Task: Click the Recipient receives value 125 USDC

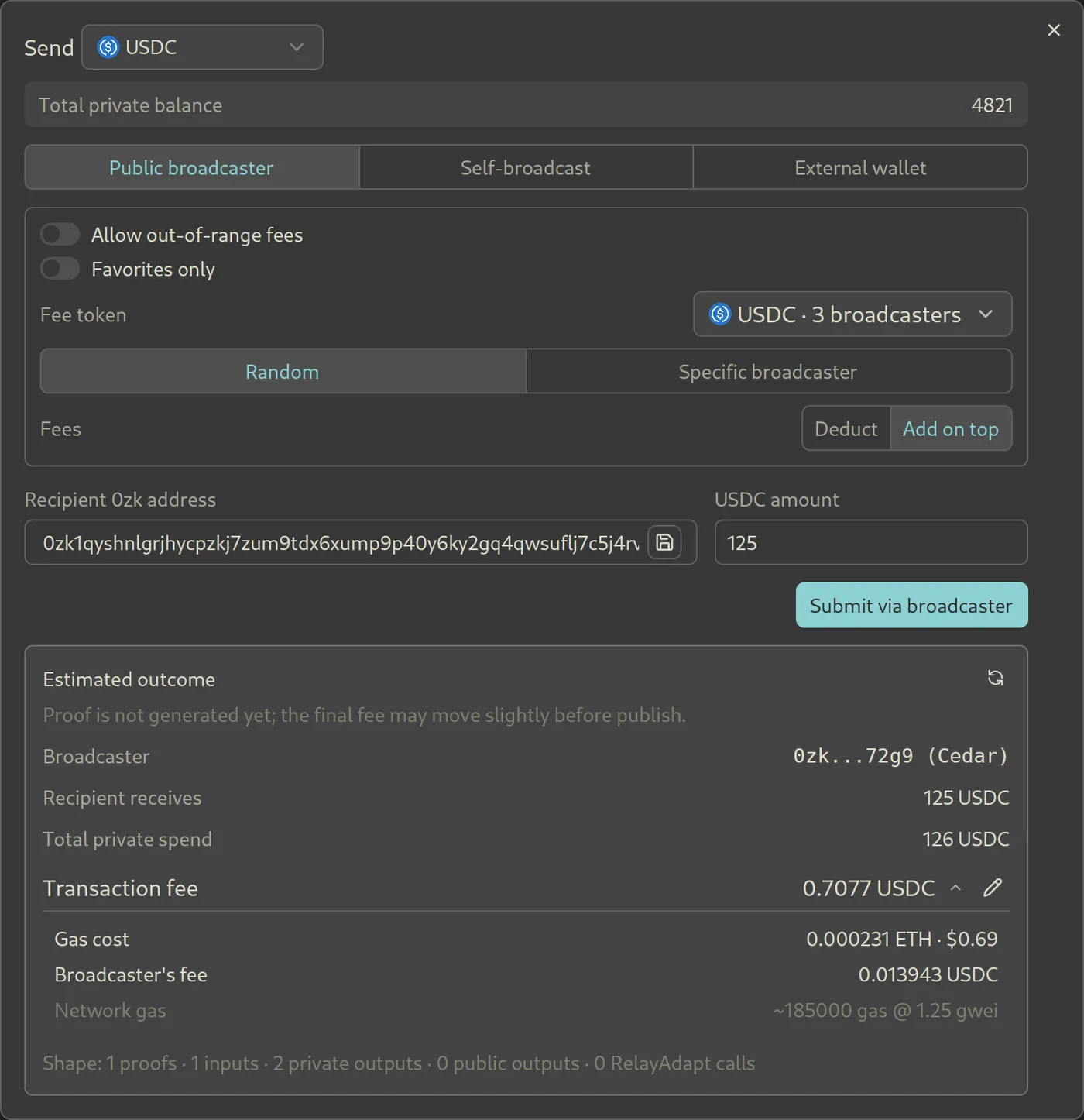Action: click(966, 798)
